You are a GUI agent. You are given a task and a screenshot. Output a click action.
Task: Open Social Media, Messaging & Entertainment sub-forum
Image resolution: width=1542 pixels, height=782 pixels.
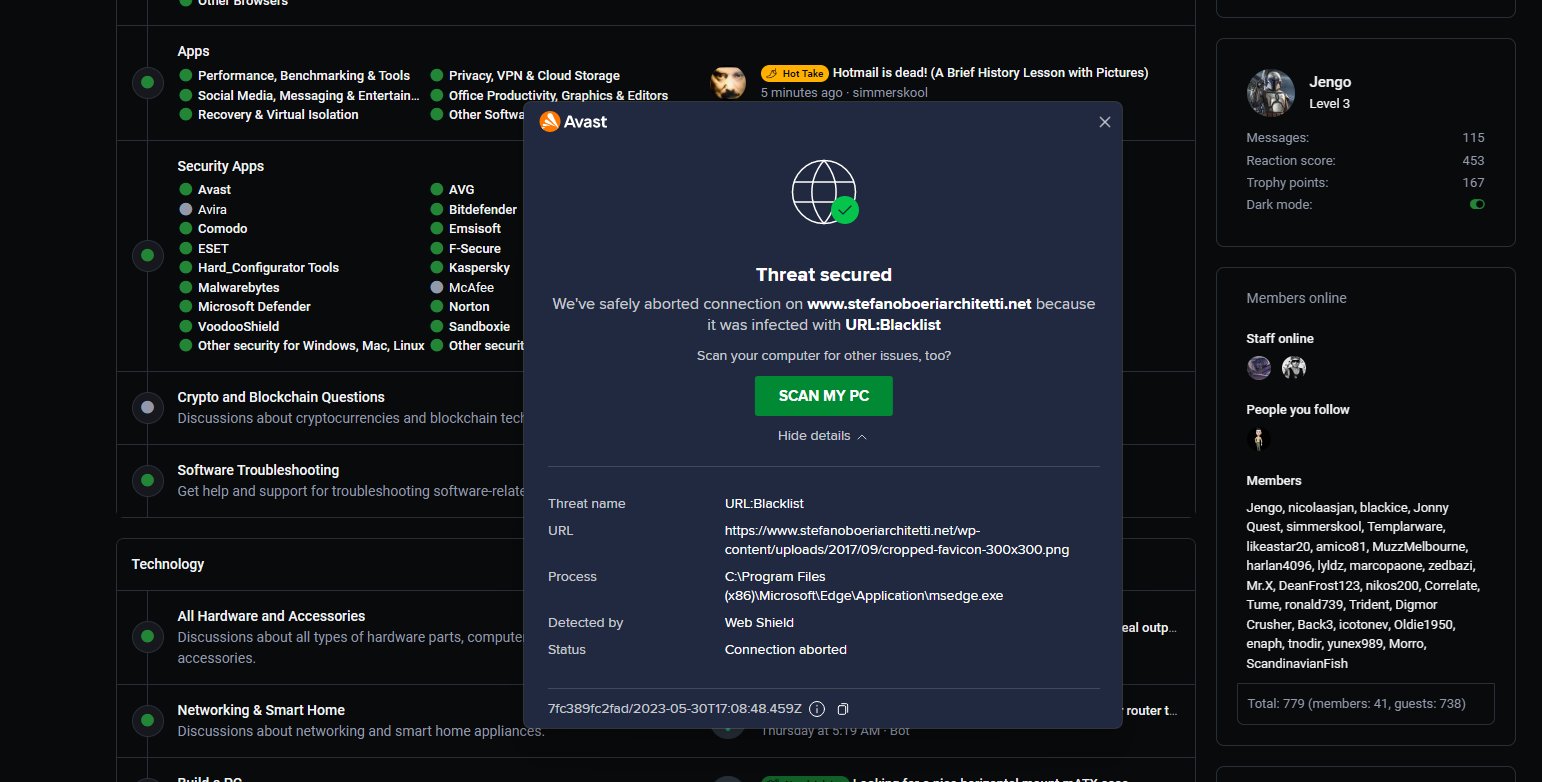pyautogui.click(x=309, y=96)
